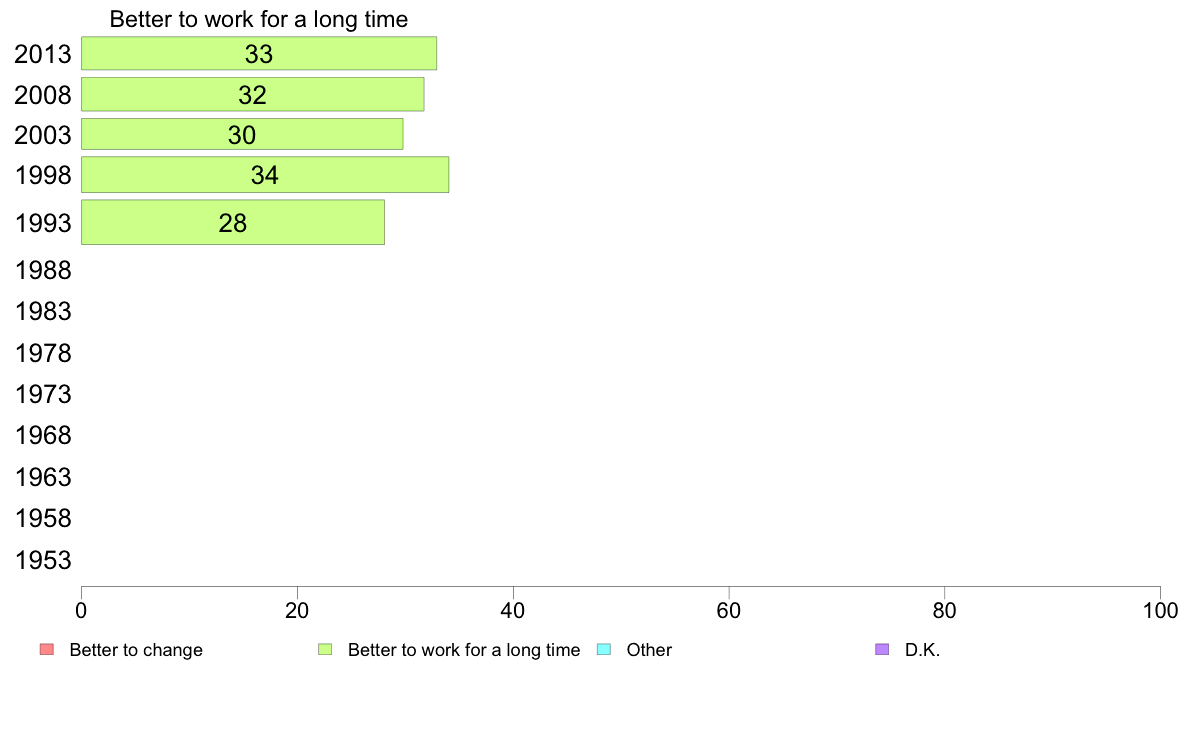1188x736 pixels.
Task: Select the 2013 bar showing 33
Action: coord(259,53)
